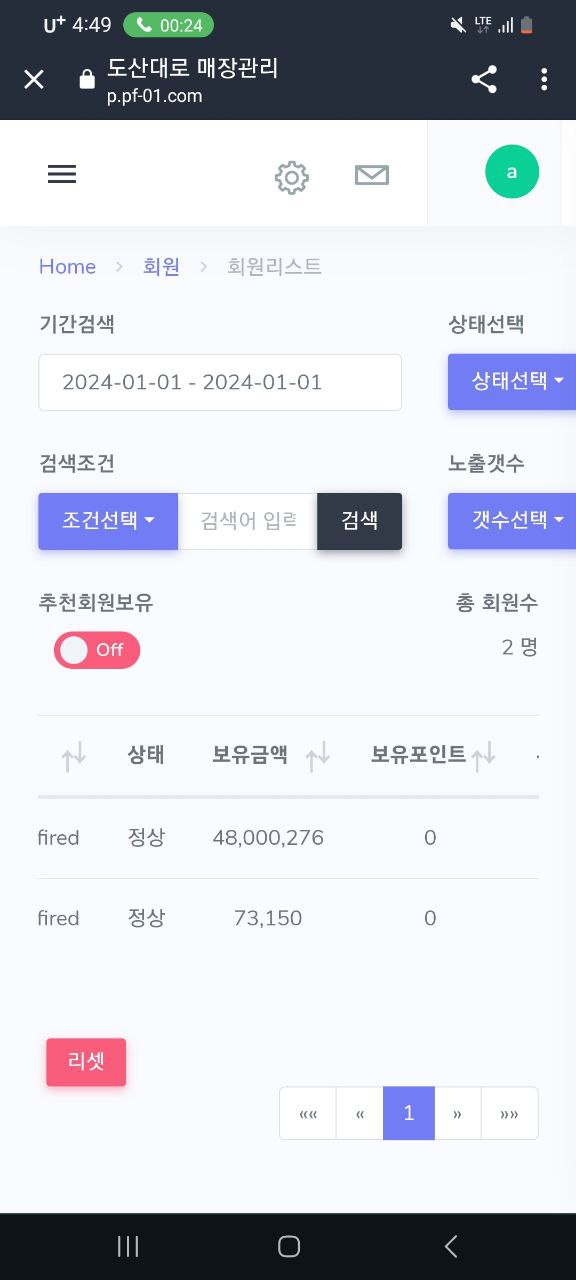Screen dimensions: 576x1280
Task: Open browser three-dot overflow menu
Action: (544, 80)
